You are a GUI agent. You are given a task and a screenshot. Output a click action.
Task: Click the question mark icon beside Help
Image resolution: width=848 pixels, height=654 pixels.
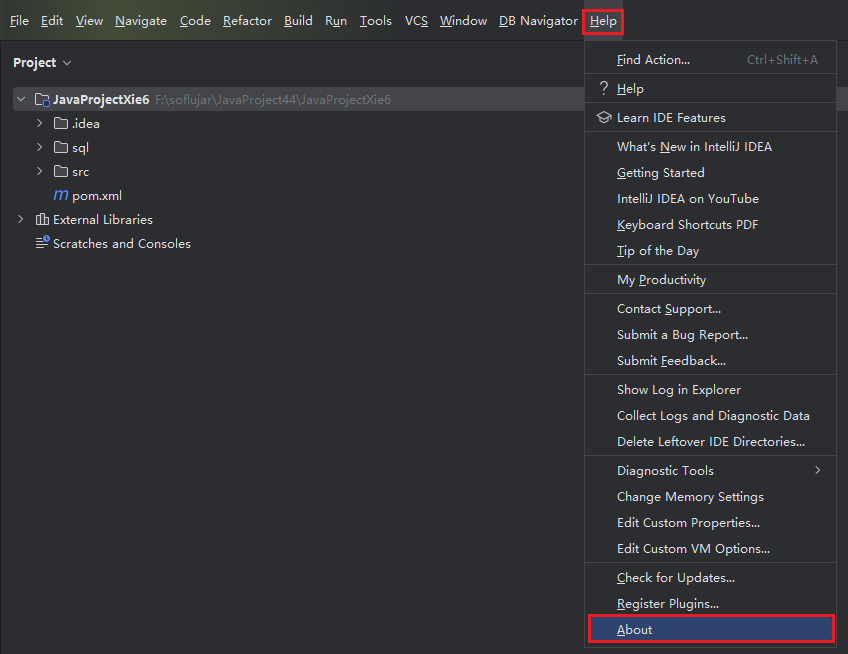(604, 88)
